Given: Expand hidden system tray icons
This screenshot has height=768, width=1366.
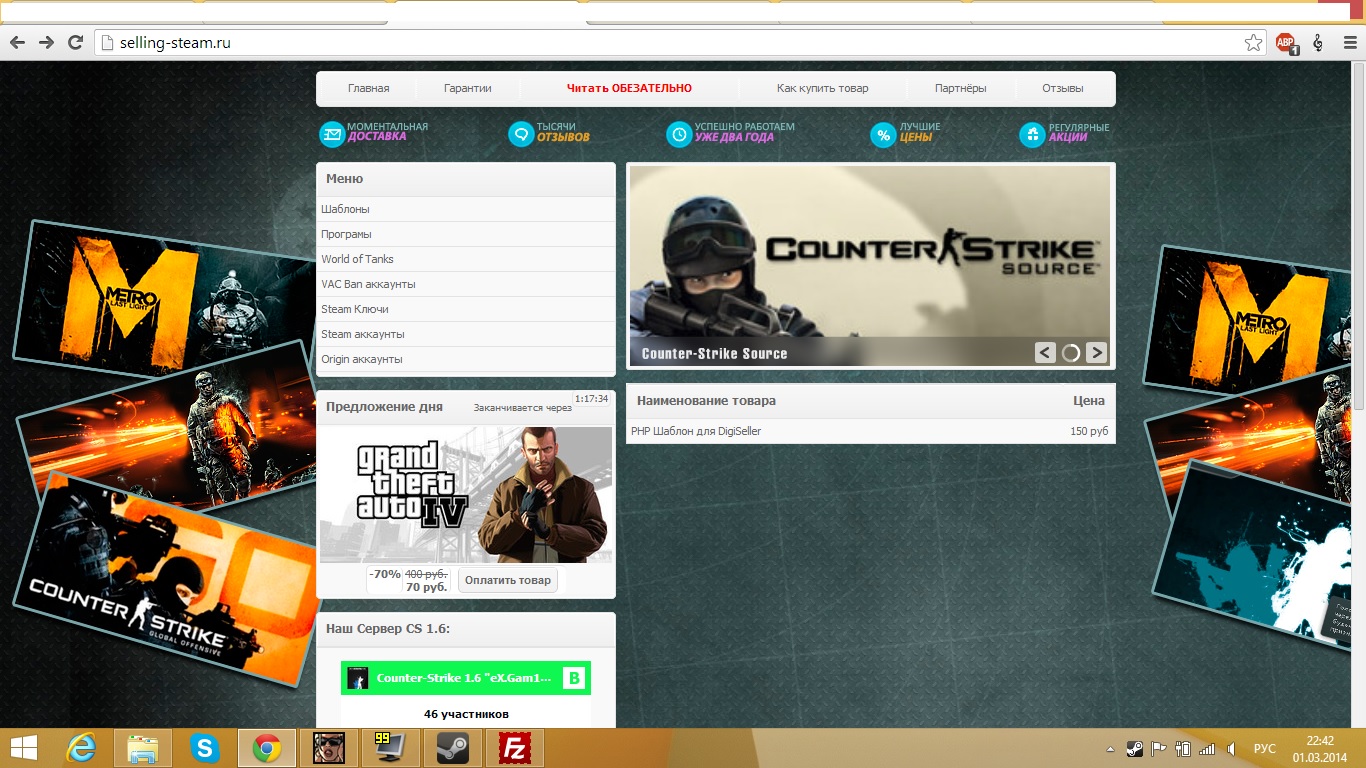Looking at the screenshot, I should [x=1110, y=748].
